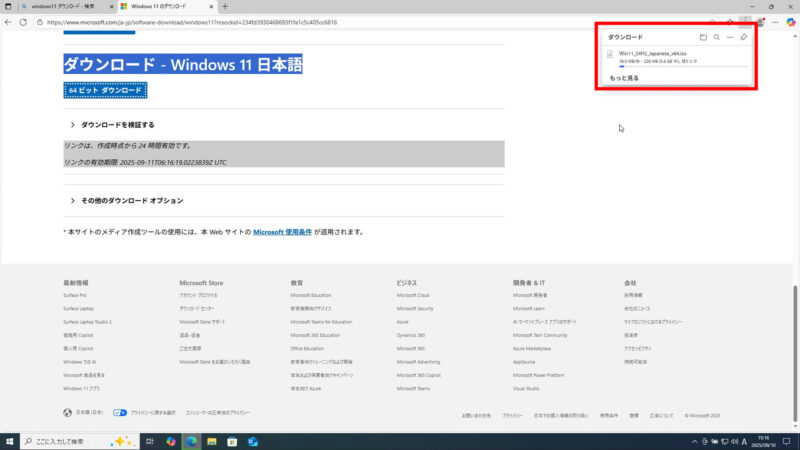Open more options in the download panel
The height and width of the screenshot is (450, 800).
click(x=729, y=37)
